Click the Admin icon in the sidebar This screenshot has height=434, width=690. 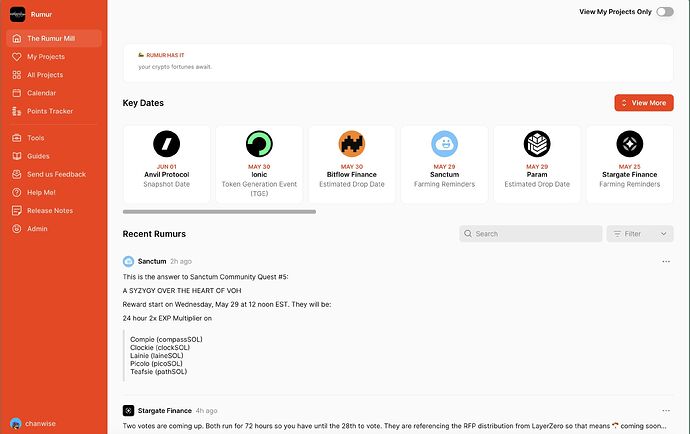tap(17, 228)
